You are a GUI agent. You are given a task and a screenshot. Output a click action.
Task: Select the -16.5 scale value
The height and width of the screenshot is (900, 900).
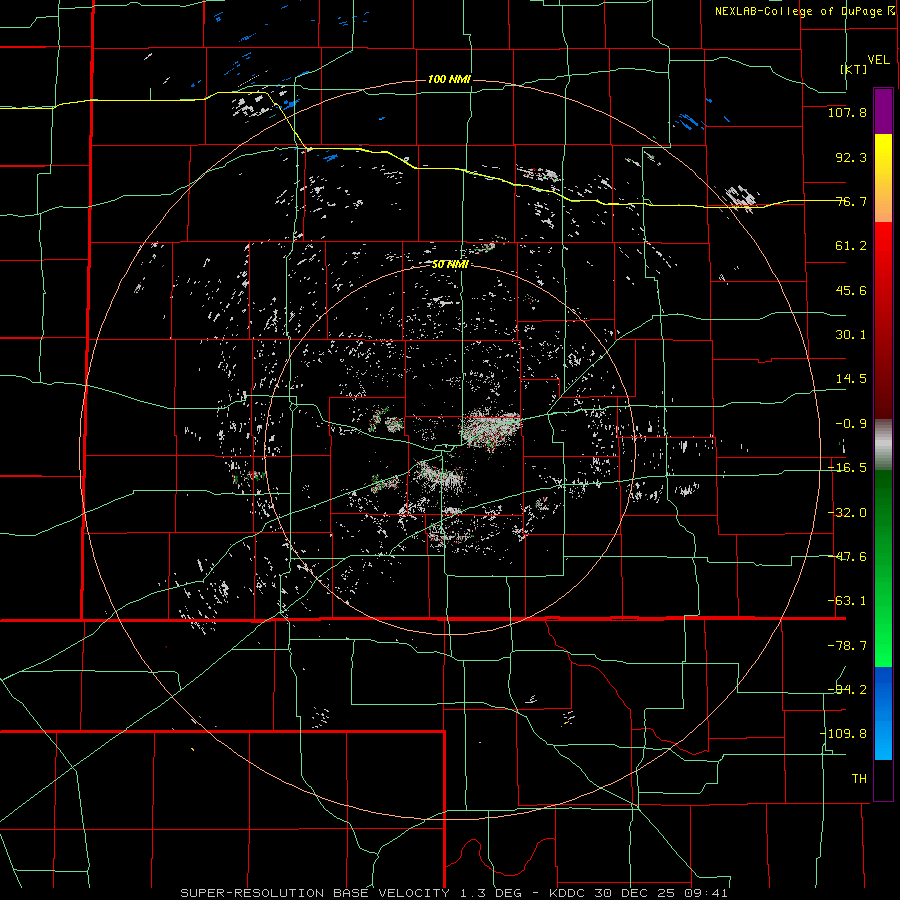click(847, 468)
